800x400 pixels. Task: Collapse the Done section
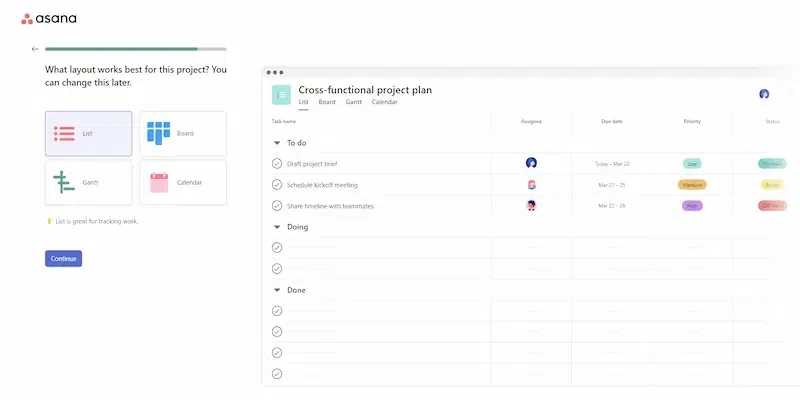click(x=277, y=290)
